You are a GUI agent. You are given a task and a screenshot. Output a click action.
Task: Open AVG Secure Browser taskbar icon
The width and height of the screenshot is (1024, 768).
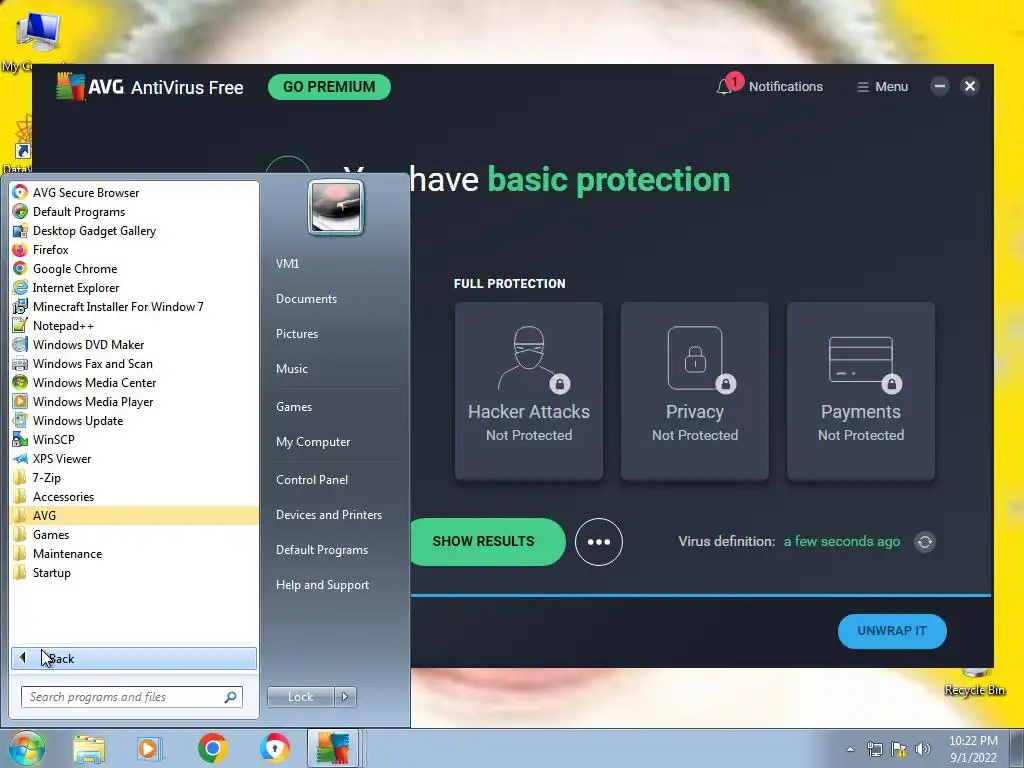click(x=274, y=748)
